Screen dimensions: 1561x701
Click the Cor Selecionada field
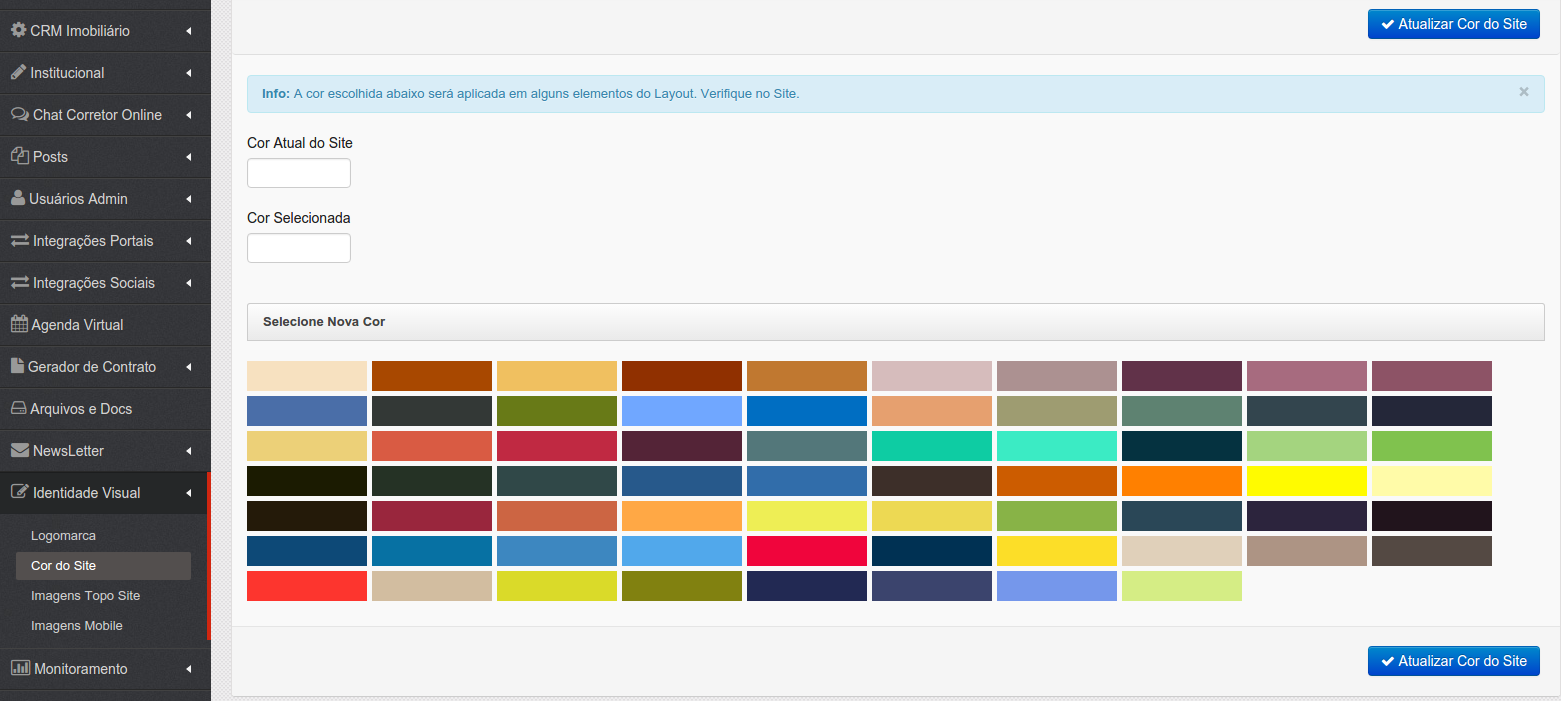coord(299,248)
